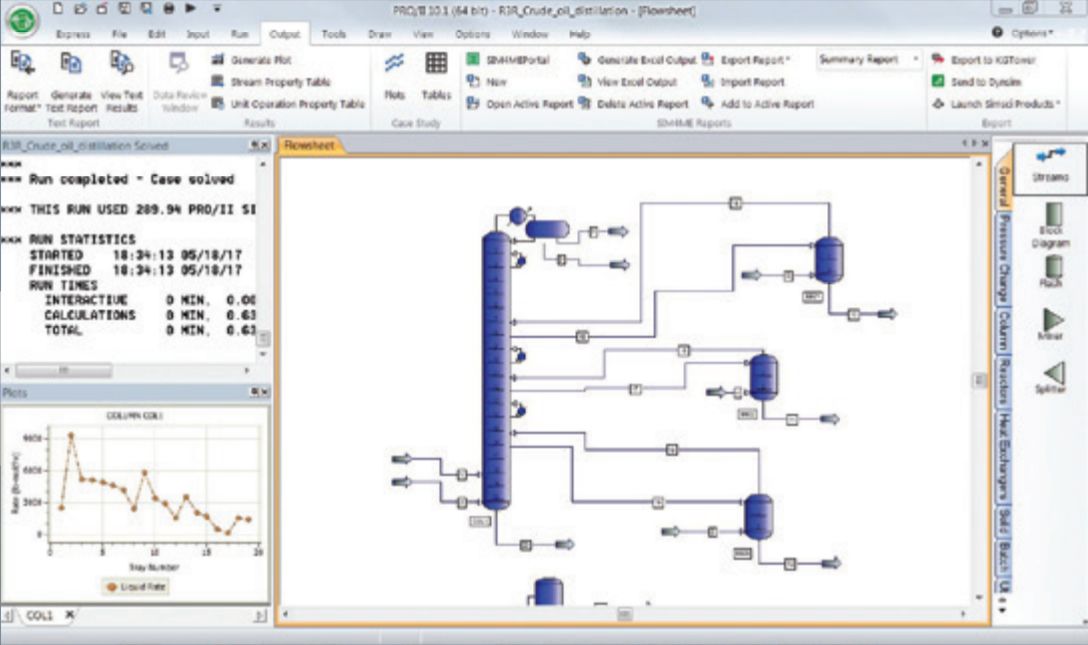Expand Launch Simsci Products dropdown
1088x645 pixels.
click(x=1059, y=103)
